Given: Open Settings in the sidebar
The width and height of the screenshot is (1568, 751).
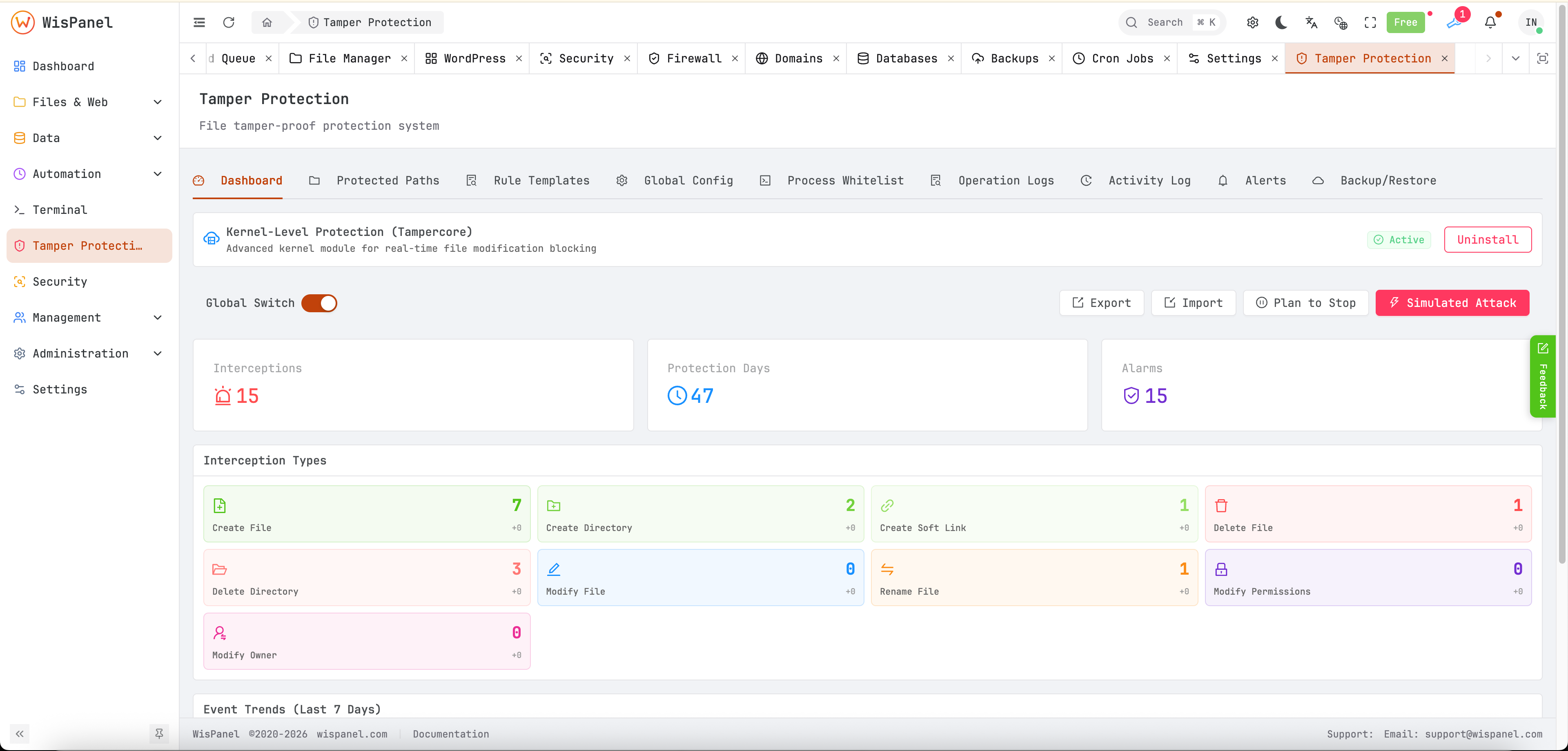Looking at the screenshot, I should 89,389.
